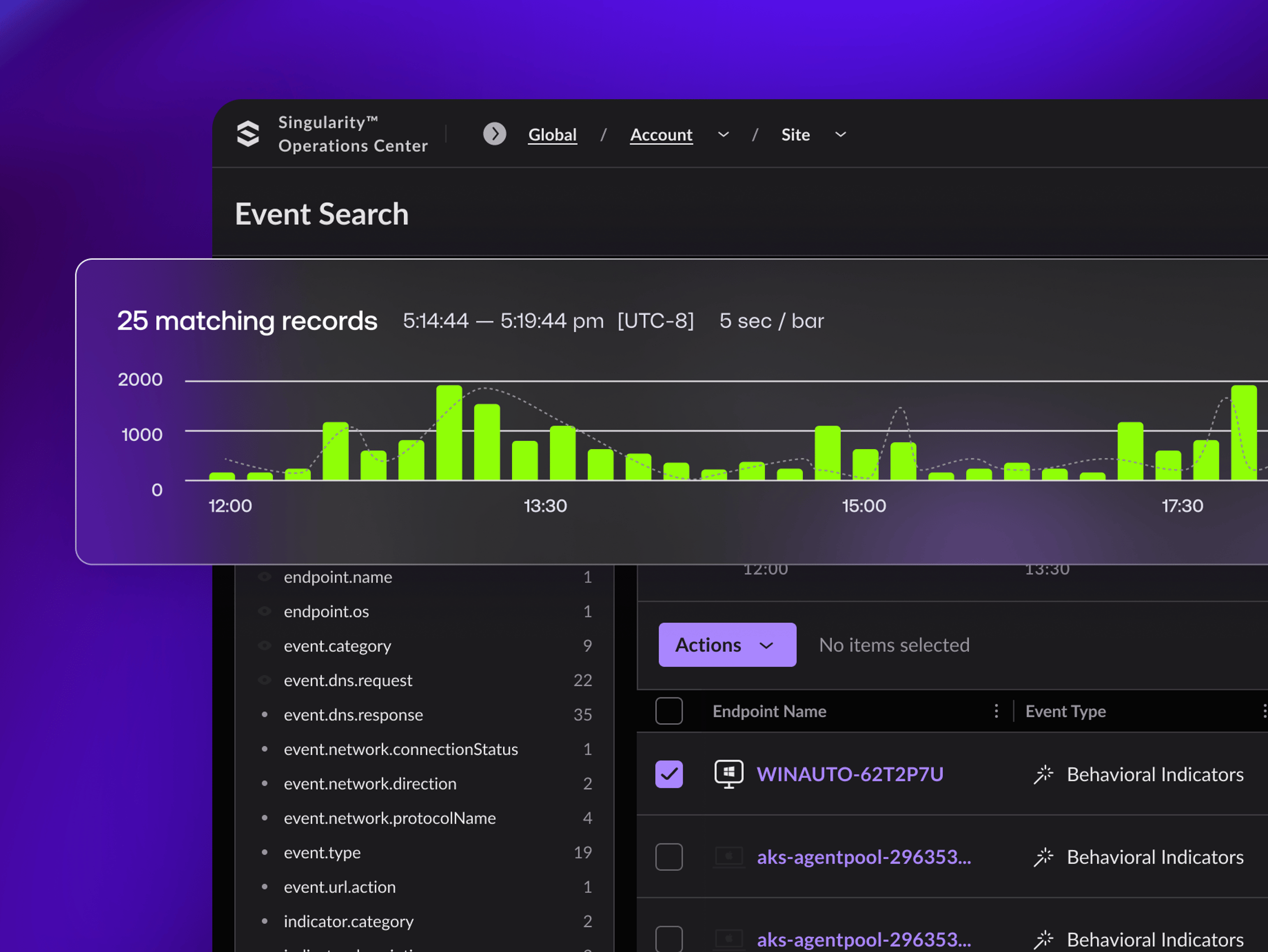
Task: Tick the select-all checkbox in the table header
Action: [669, 711]
